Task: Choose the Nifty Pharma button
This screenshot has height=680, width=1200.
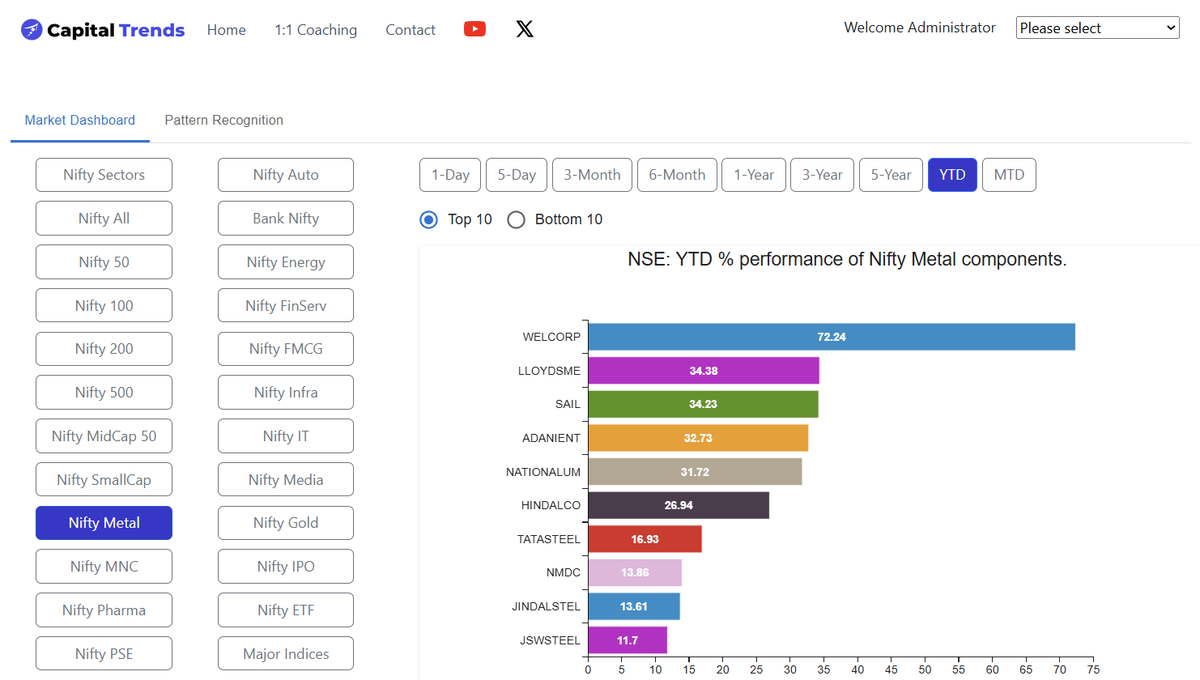Action: coord(104,610)
